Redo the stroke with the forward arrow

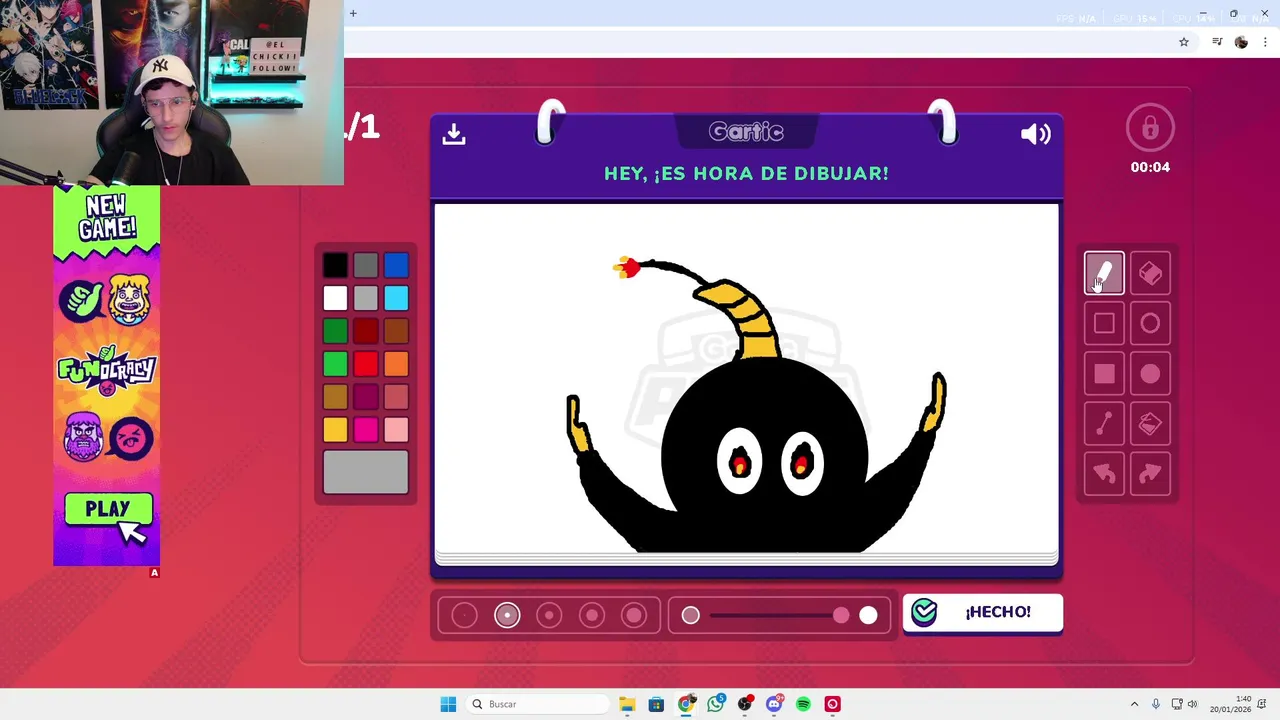pyautogui.click(x=1150, y=474)
